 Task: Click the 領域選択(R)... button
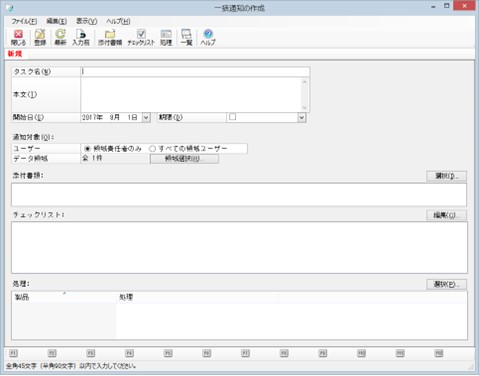click(184, 159)
